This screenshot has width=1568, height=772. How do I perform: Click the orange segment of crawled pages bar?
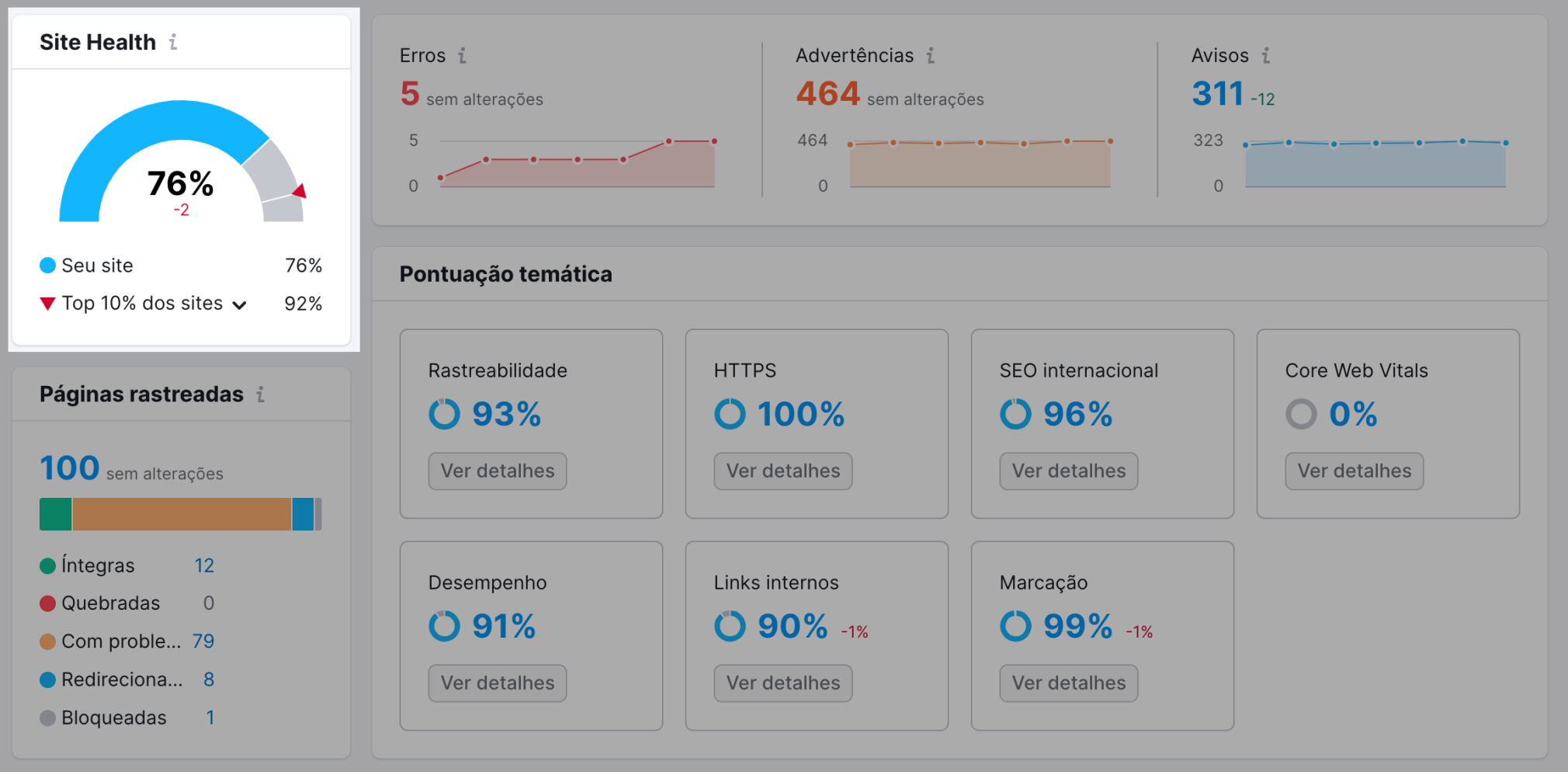point(182,513)
